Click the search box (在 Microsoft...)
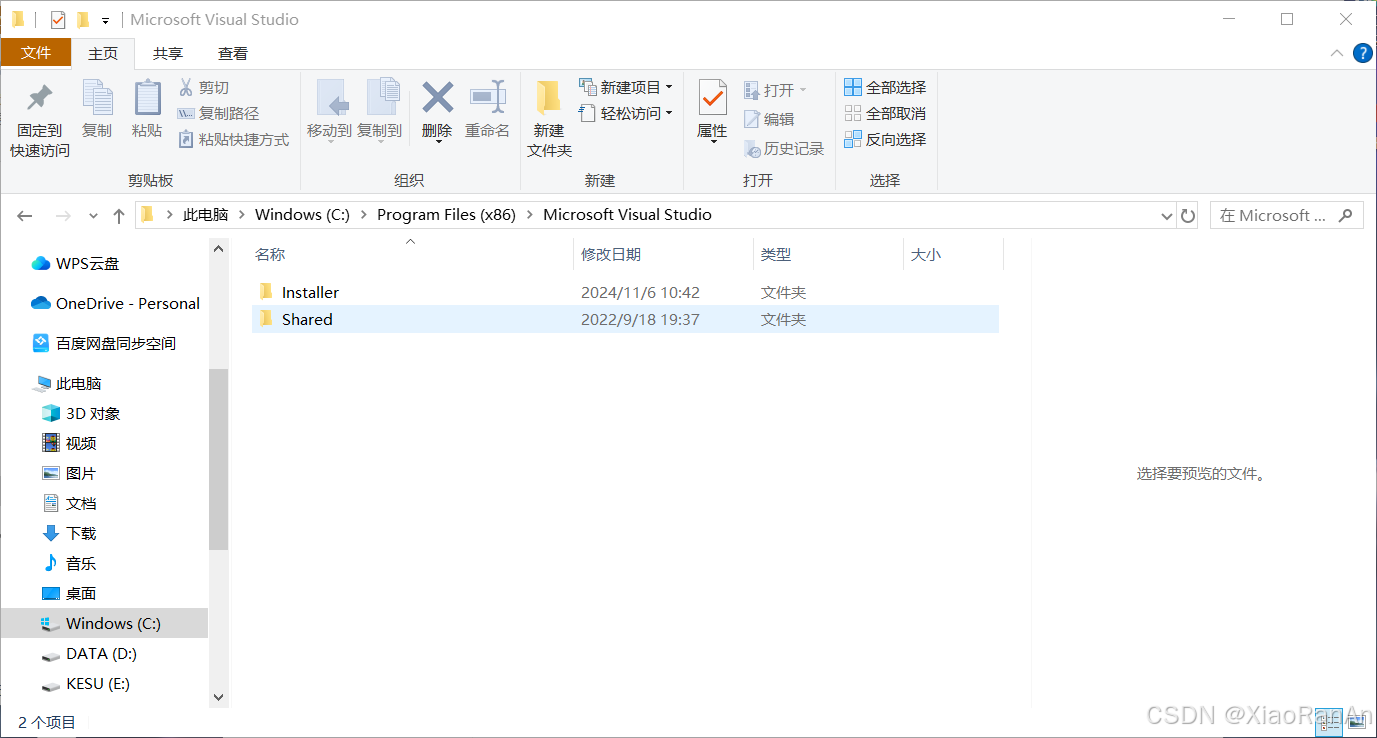 (x=1286, y=215)
